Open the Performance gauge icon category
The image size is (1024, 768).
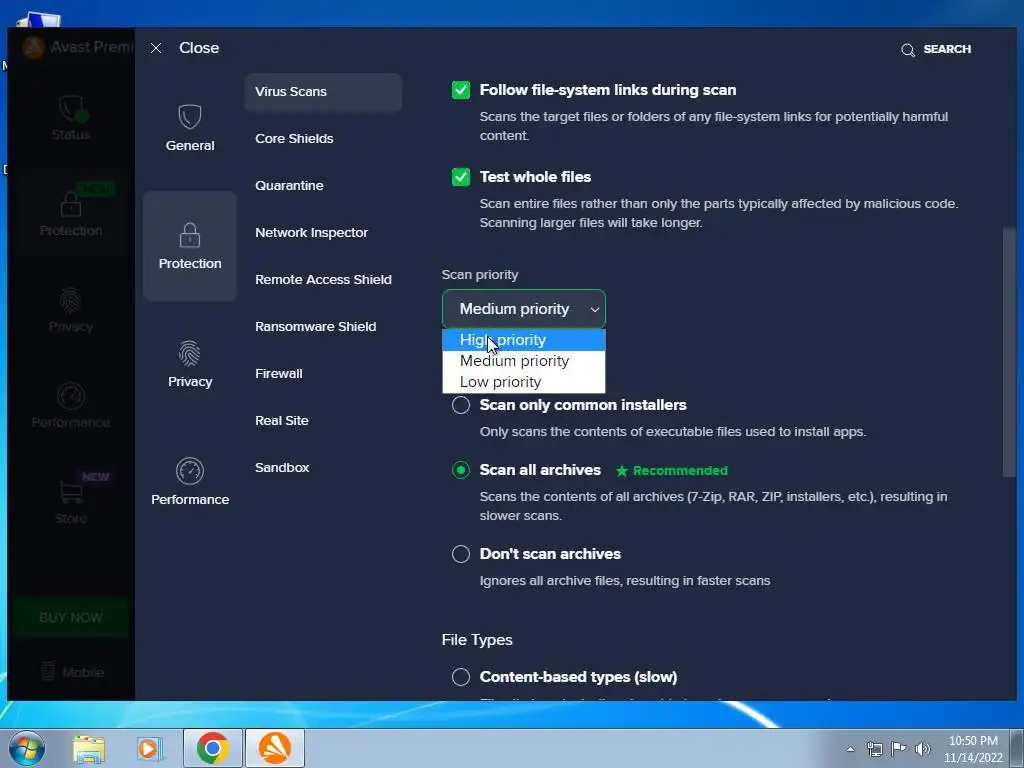(189, 471)
